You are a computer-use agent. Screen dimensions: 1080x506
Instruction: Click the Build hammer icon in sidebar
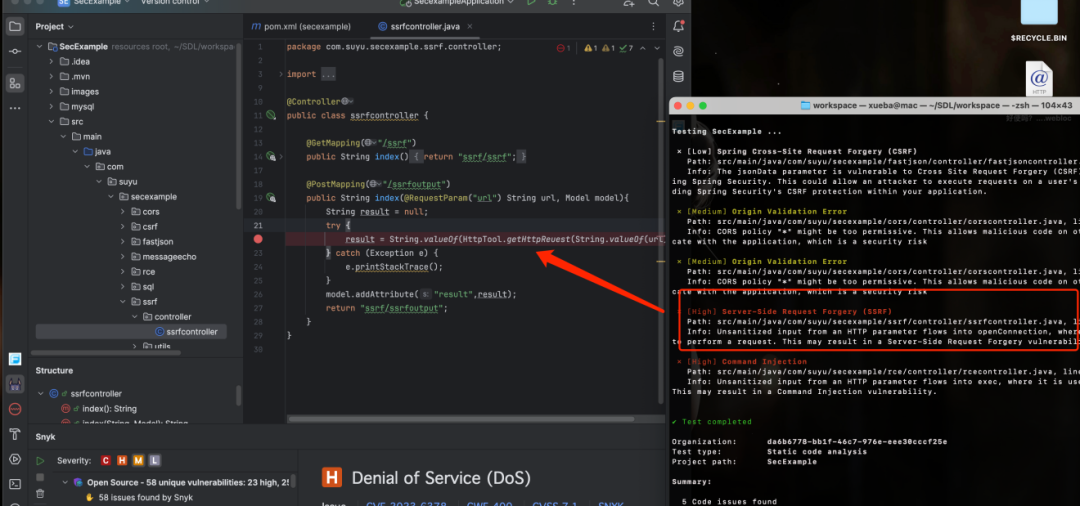[15, 434]
